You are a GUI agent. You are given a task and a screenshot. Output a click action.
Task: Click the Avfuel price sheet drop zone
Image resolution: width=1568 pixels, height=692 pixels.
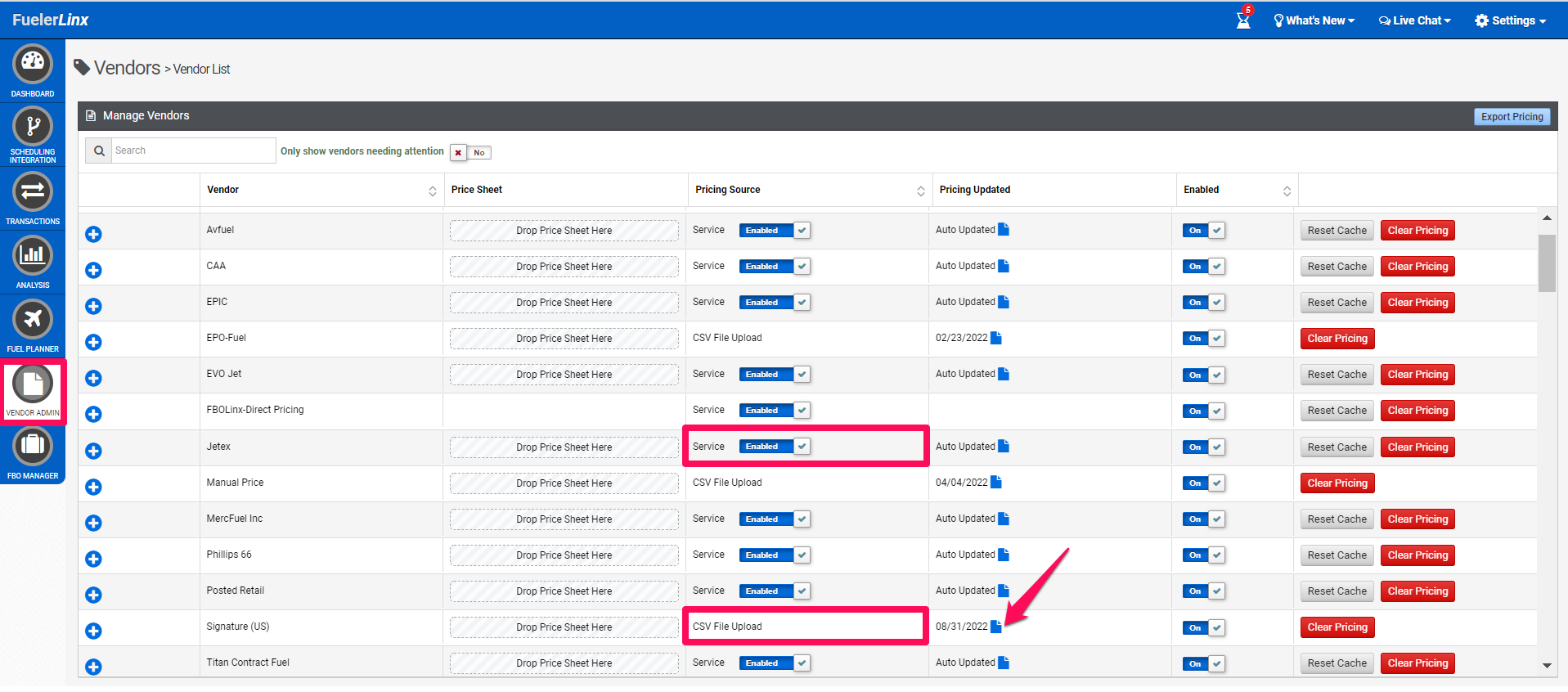pos(564,231)
